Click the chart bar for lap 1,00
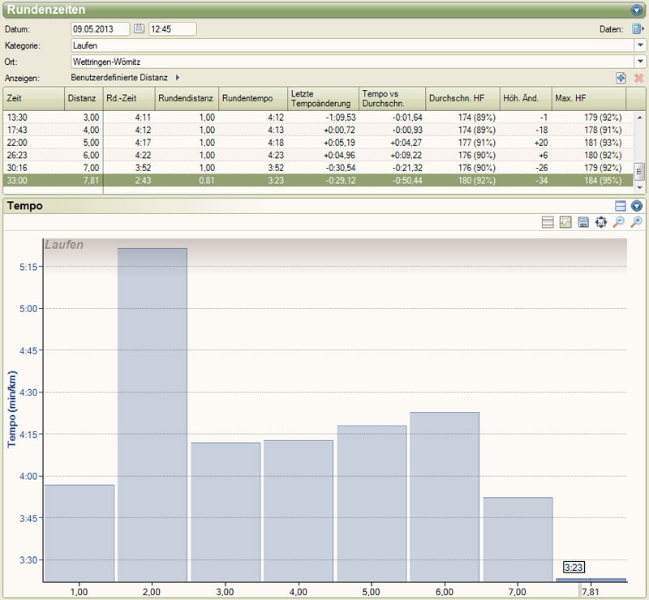This screenshot has width=649, height=600. click(x=79, y=533)
